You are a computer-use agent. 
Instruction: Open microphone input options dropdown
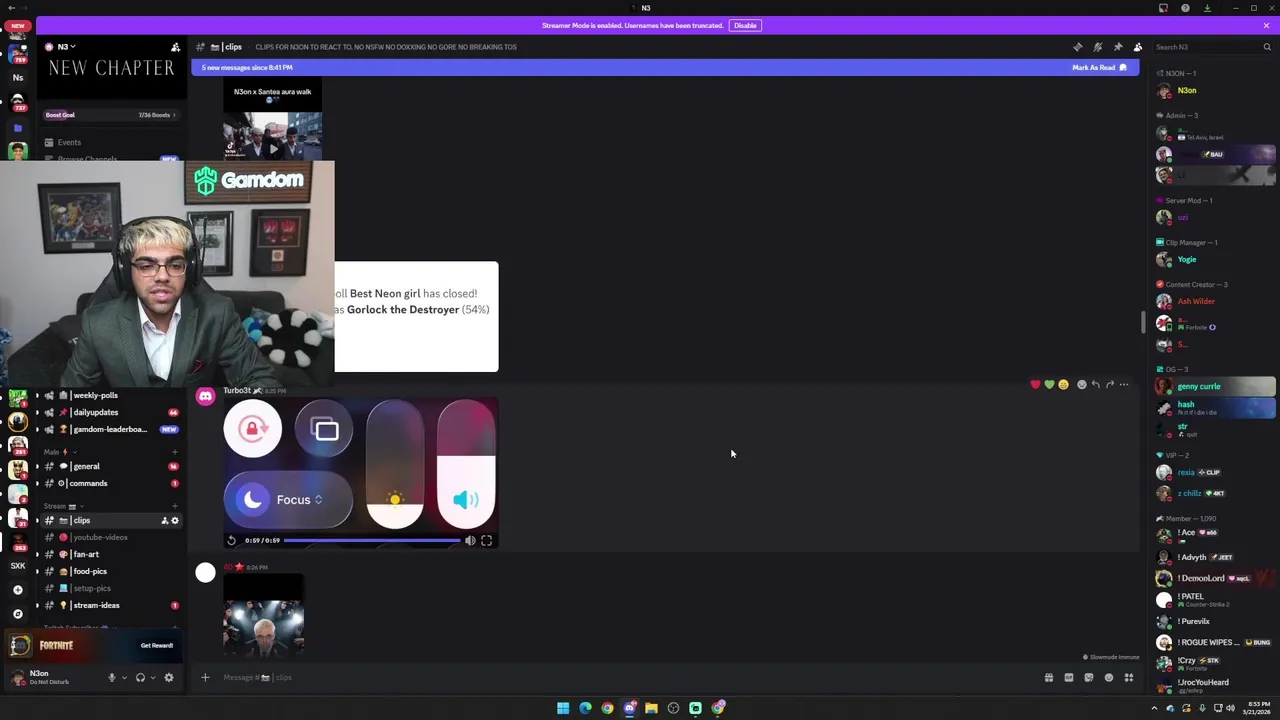(124, 677)
